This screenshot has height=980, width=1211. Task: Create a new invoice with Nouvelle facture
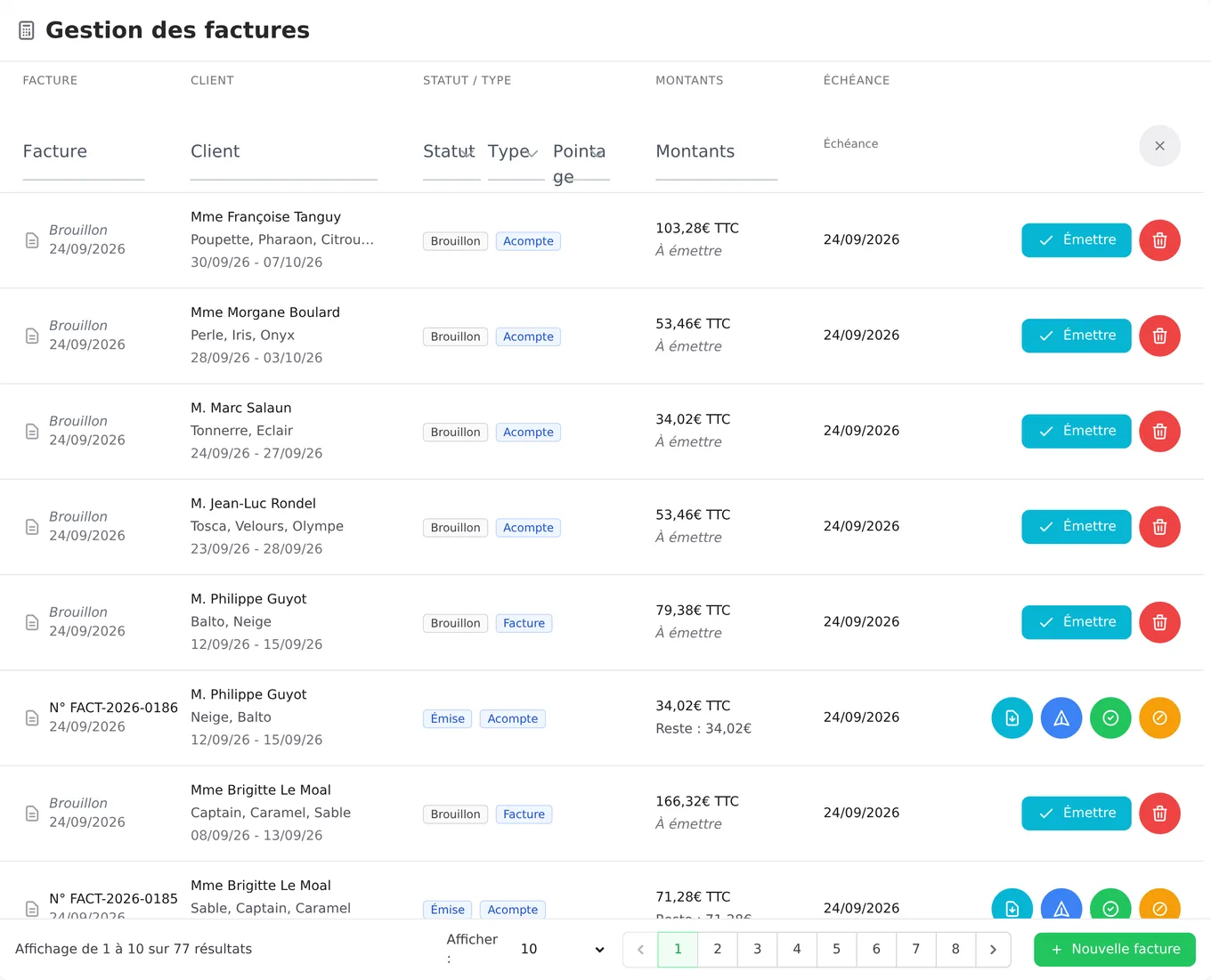[x=1115, y=950]
